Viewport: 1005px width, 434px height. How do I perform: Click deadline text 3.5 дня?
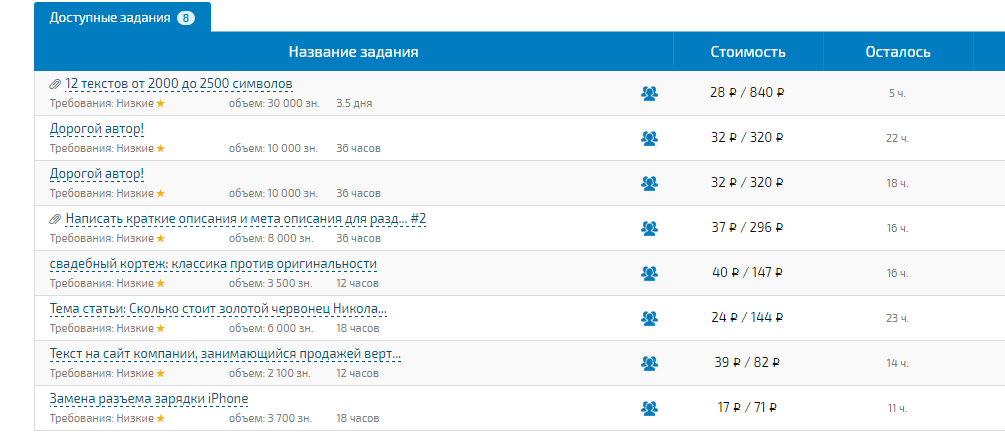pos(354,103)
